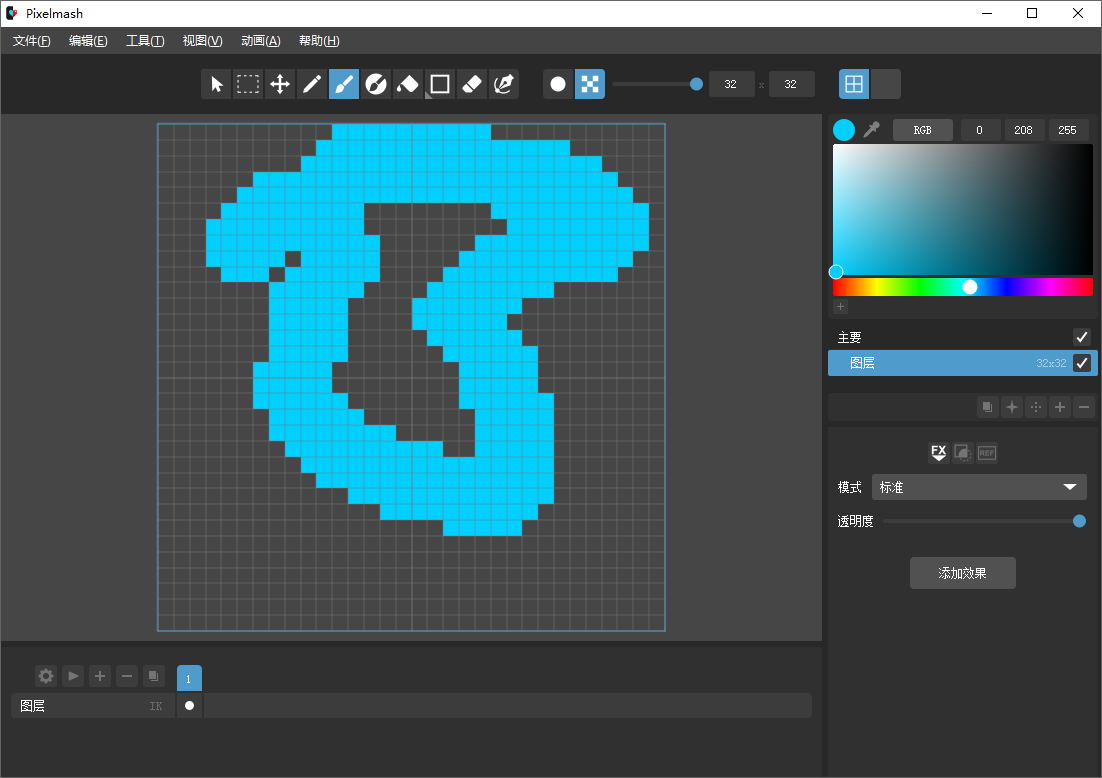The width and height of the screenshot is (1102, 778).
Task: Open the 动画(A) menu
Action: [x=261, y=41]
